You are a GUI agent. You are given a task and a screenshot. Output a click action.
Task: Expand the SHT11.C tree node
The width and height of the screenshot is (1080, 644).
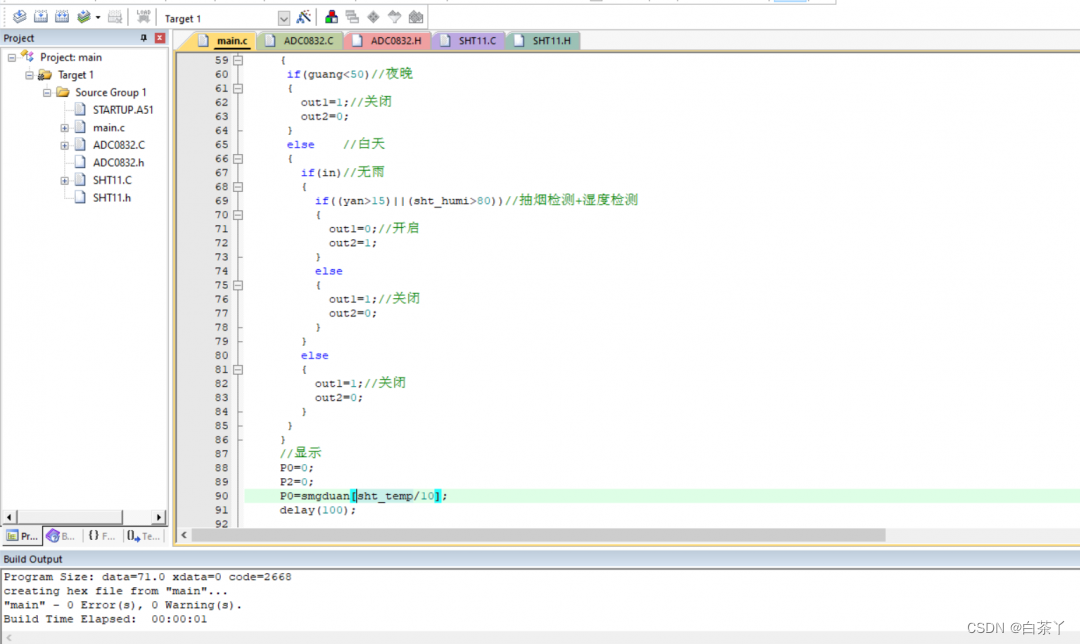65,180
